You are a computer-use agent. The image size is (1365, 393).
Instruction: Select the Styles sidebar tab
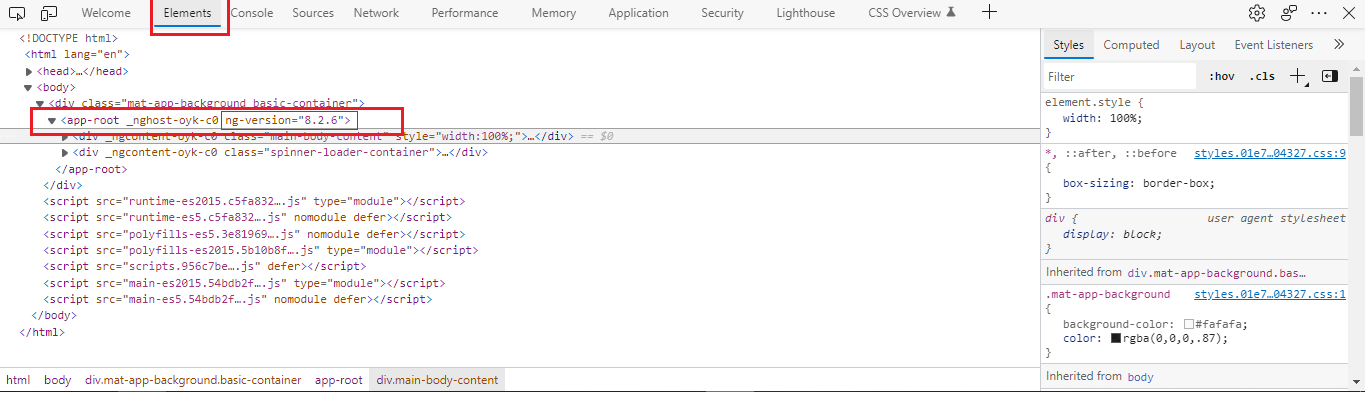point(1068,45)
